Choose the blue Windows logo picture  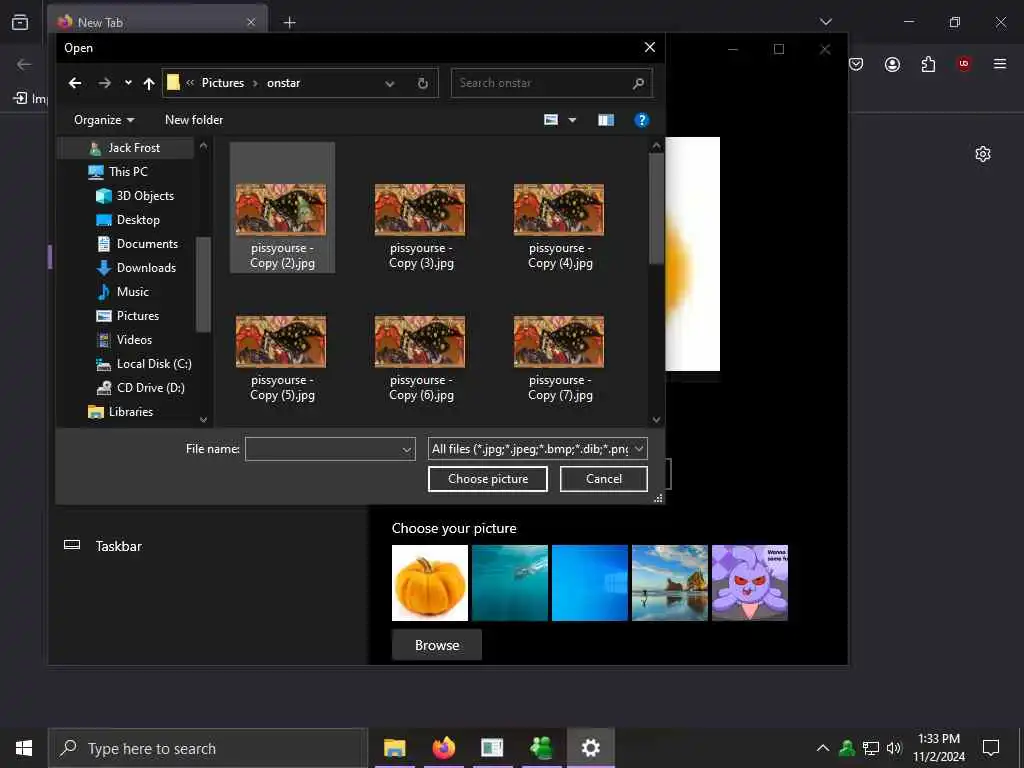pyautogui.click(x=590, y=583)
